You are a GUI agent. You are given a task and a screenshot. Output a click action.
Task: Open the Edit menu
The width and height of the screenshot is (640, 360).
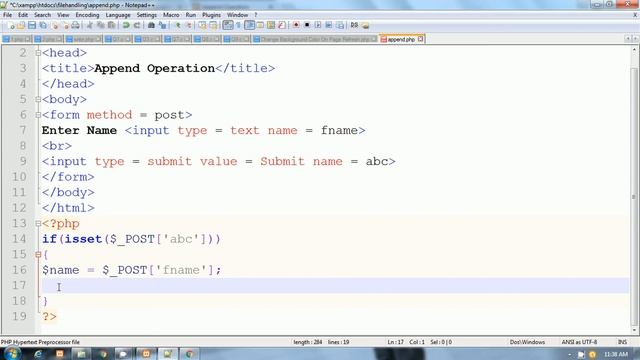click(x=23, y=15)
